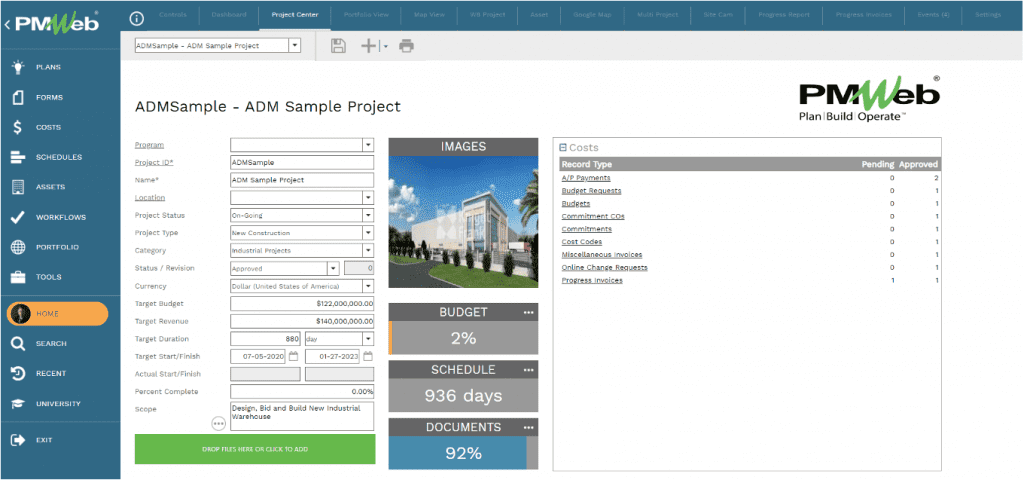
Task: Collapse sidebar using arrow beside PMWeb logo
Action: pos(7,25)
